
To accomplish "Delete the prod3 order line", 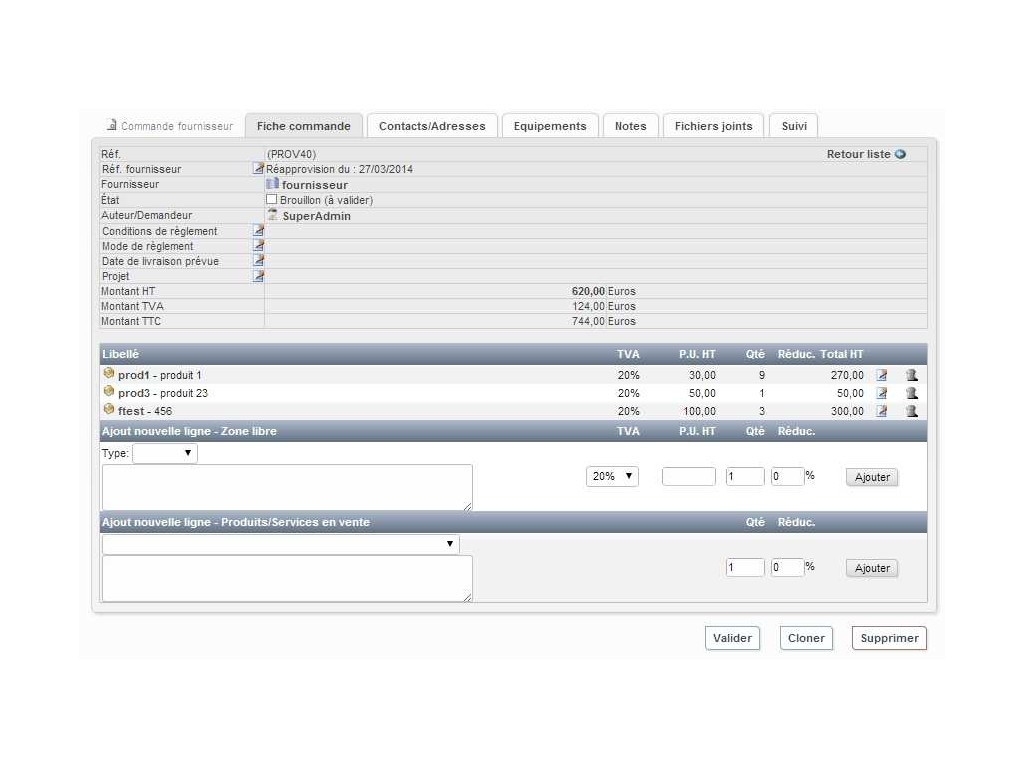I will (x=911, y=394).
